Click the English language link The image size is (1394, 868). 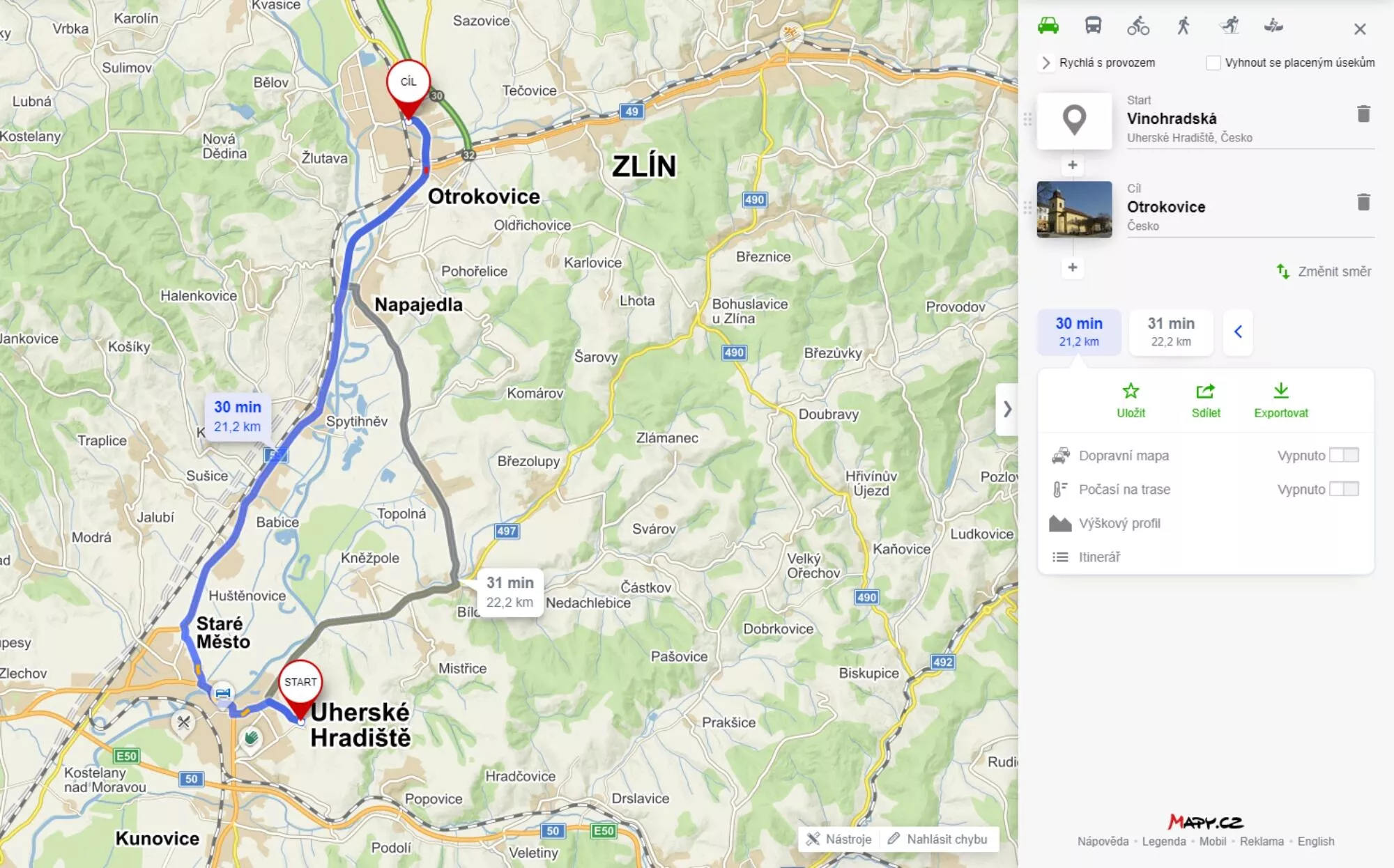pyautogui.click(x=1316, y=842)
